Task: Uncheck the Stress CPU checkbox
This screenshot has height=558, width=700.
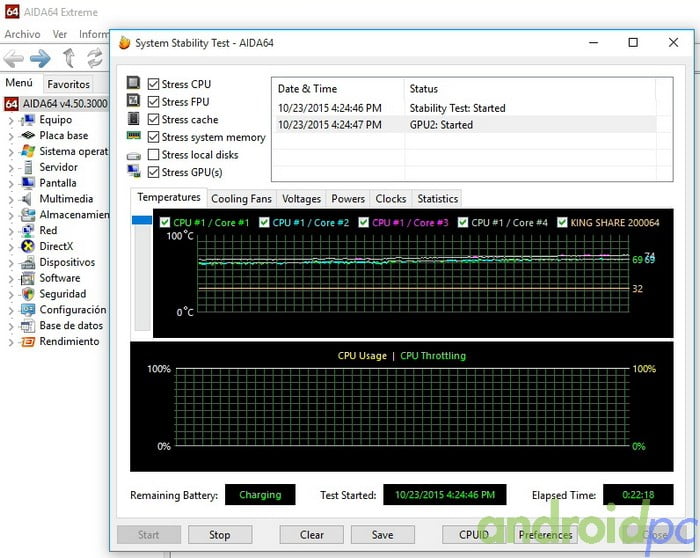Action: [x=153, y=84]
